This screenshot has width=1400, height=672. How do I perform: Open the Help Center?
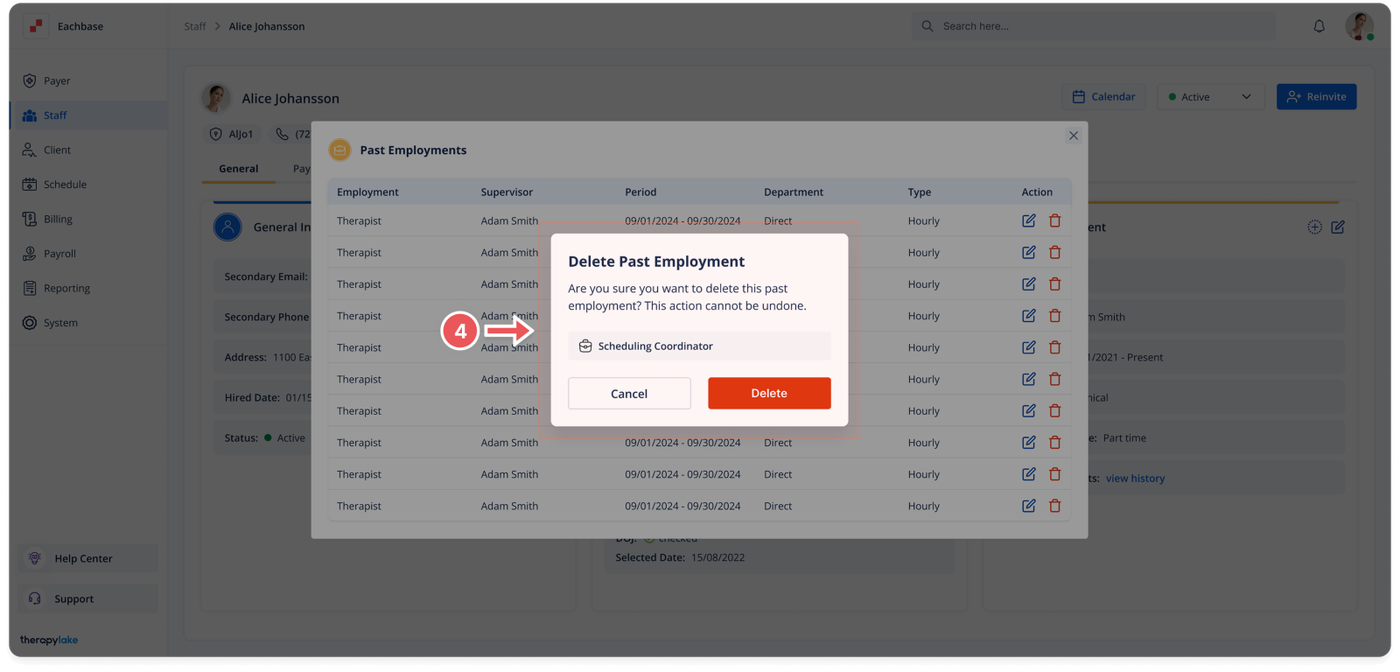(x=88, y=558)
